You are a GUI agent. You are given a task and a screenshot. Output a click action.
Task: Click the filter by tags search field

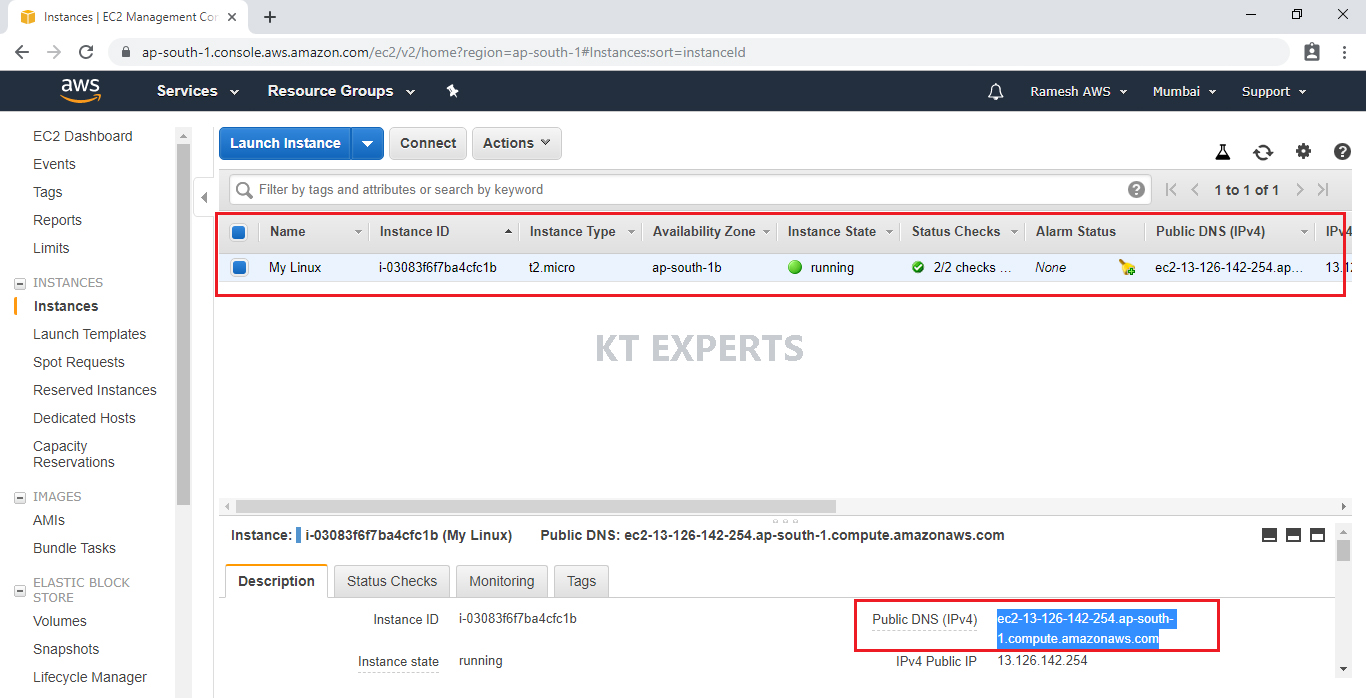pos(690,190)
